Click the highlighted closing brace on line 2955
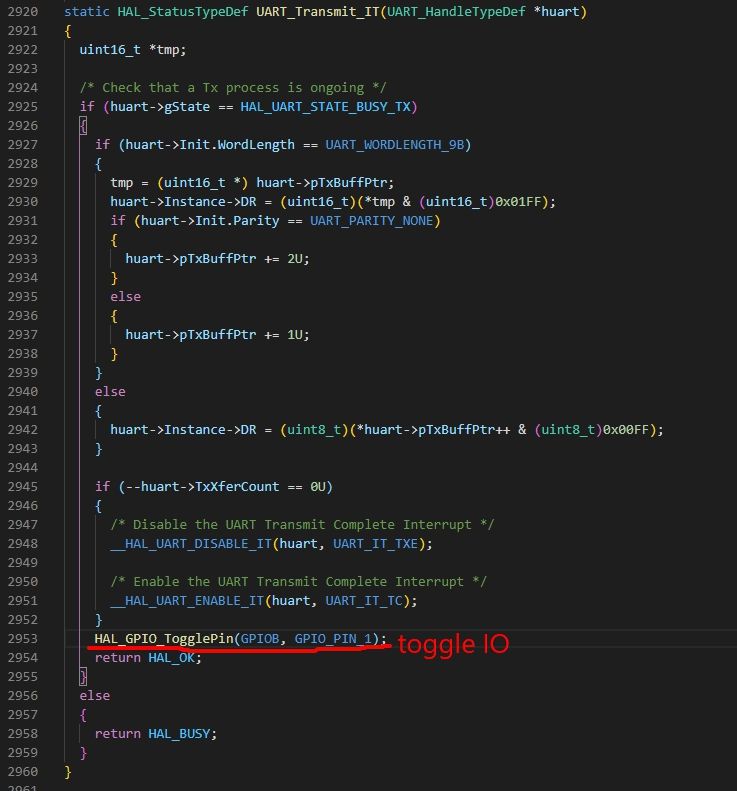 pyautogui.click(x=83, y=677)
